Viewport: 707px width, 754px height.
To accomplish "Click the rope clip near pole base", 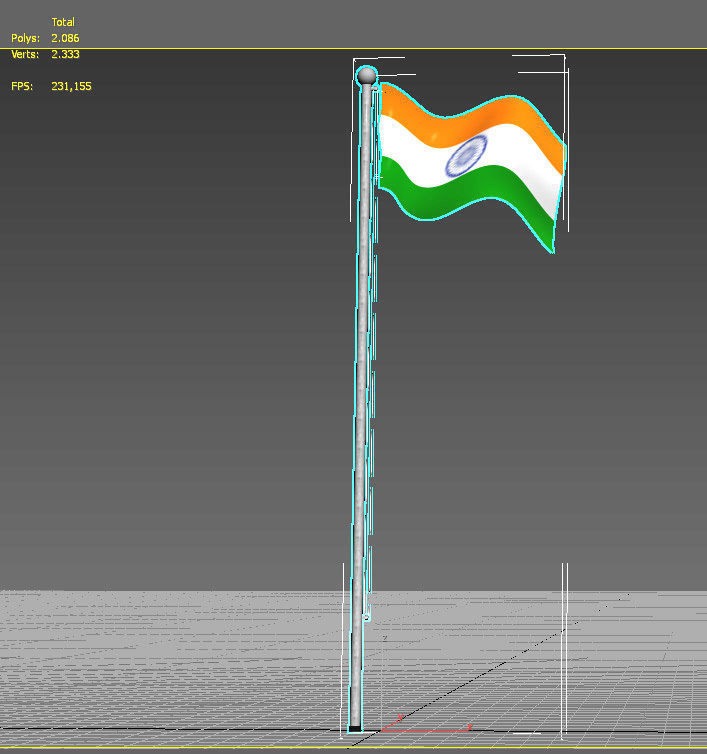I will coord(366,616).
